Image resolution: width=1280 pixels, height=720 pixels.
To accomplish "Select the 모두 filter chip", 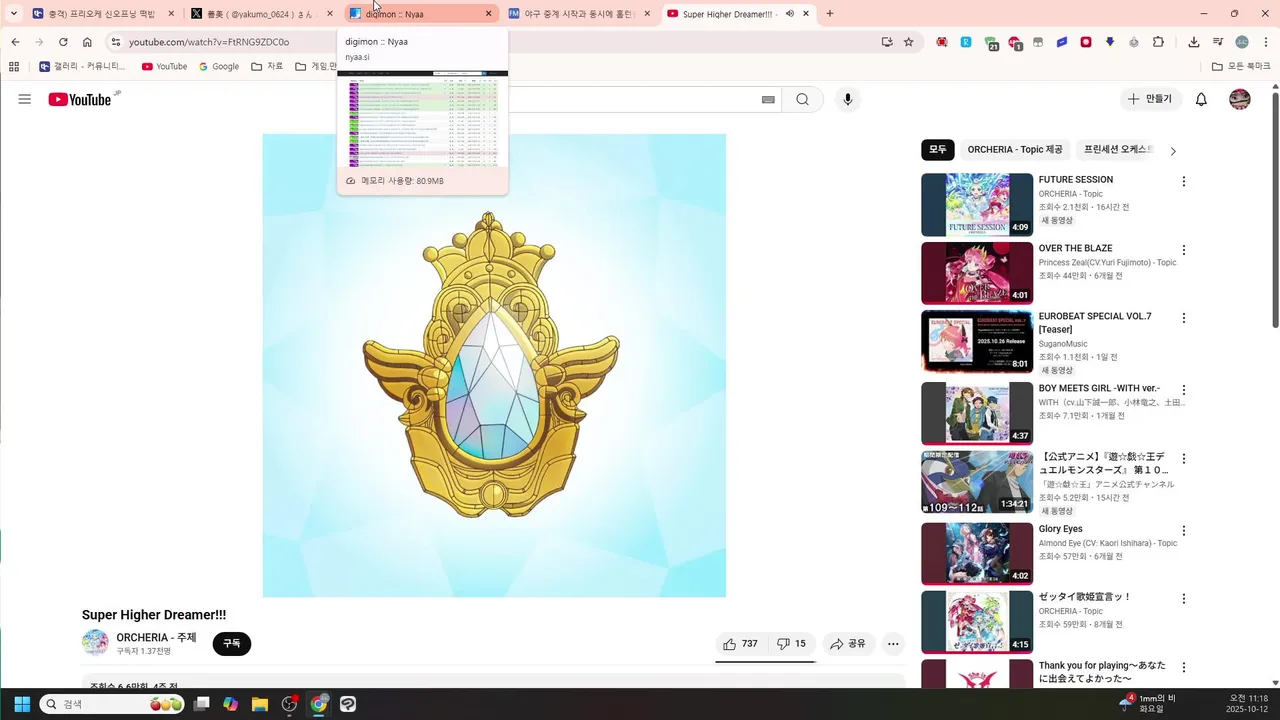I will click(938, 150).
